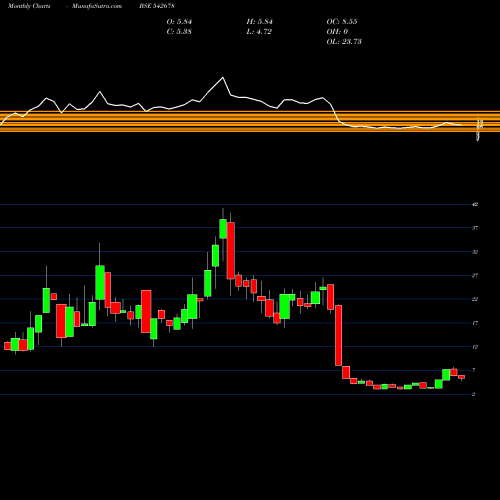Click the '37' price axis label
The width and height of the screenshot is (500, 500).
click(475, 228)
